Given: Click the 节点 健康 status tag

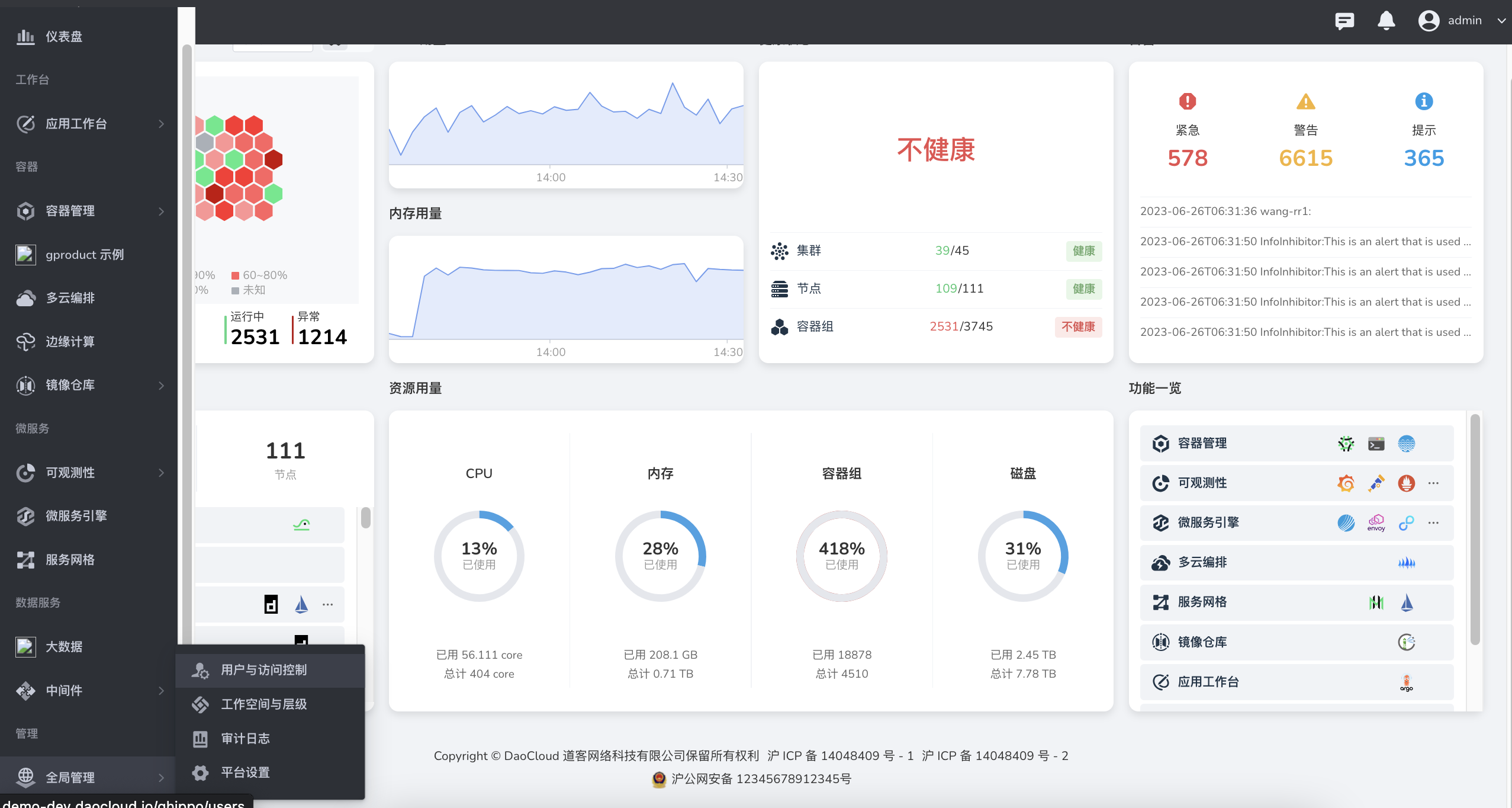Looking at the screenshot, I should [1084, 288].
